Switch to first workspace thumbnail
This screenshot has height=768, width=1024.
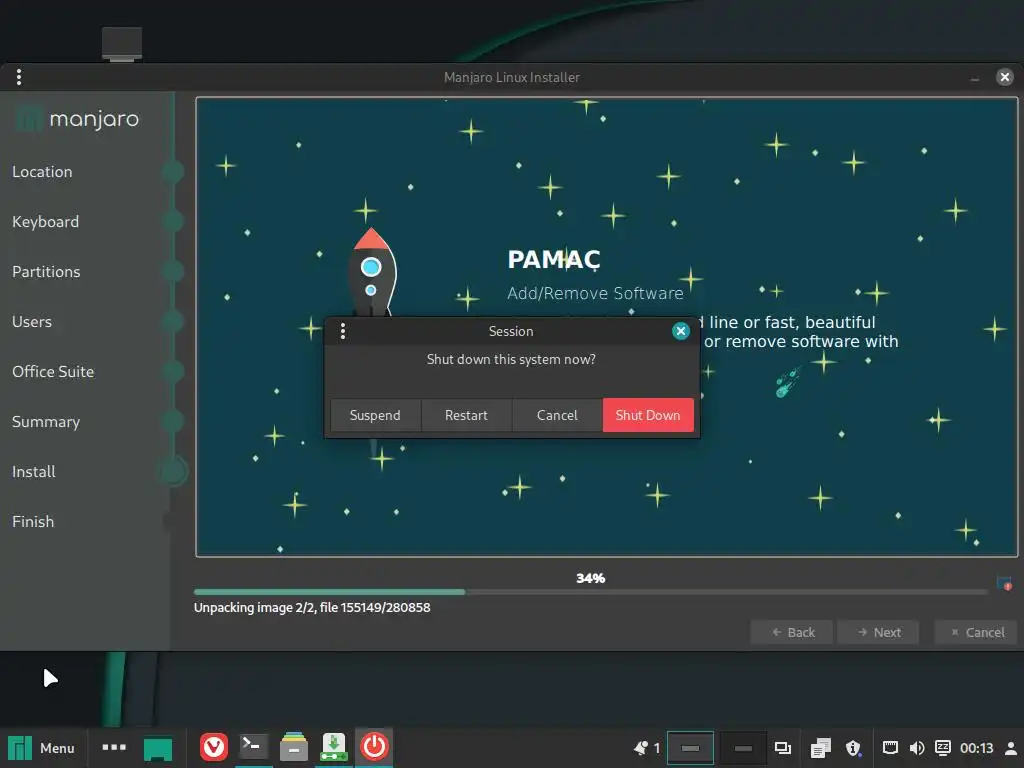click(690, 748)
